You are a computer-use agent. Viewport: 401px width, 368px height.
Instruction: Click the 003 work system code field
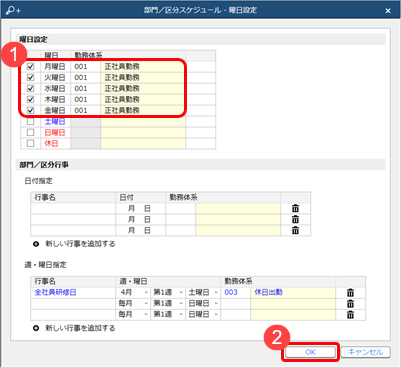pos(235,292)
